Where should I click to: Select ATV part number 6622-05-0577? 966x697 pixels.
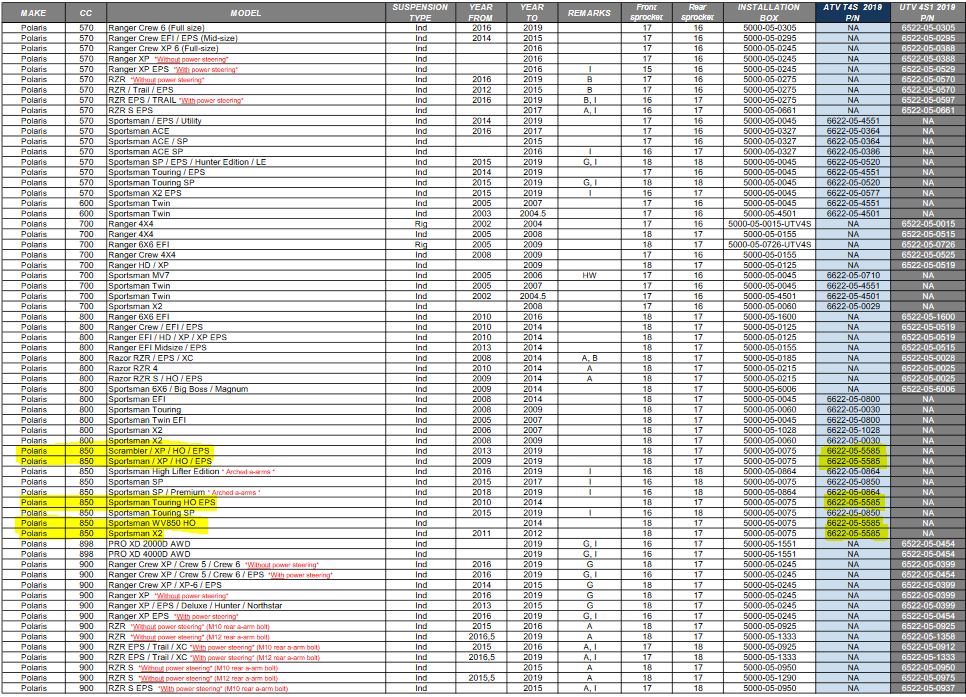click(853, 193)
